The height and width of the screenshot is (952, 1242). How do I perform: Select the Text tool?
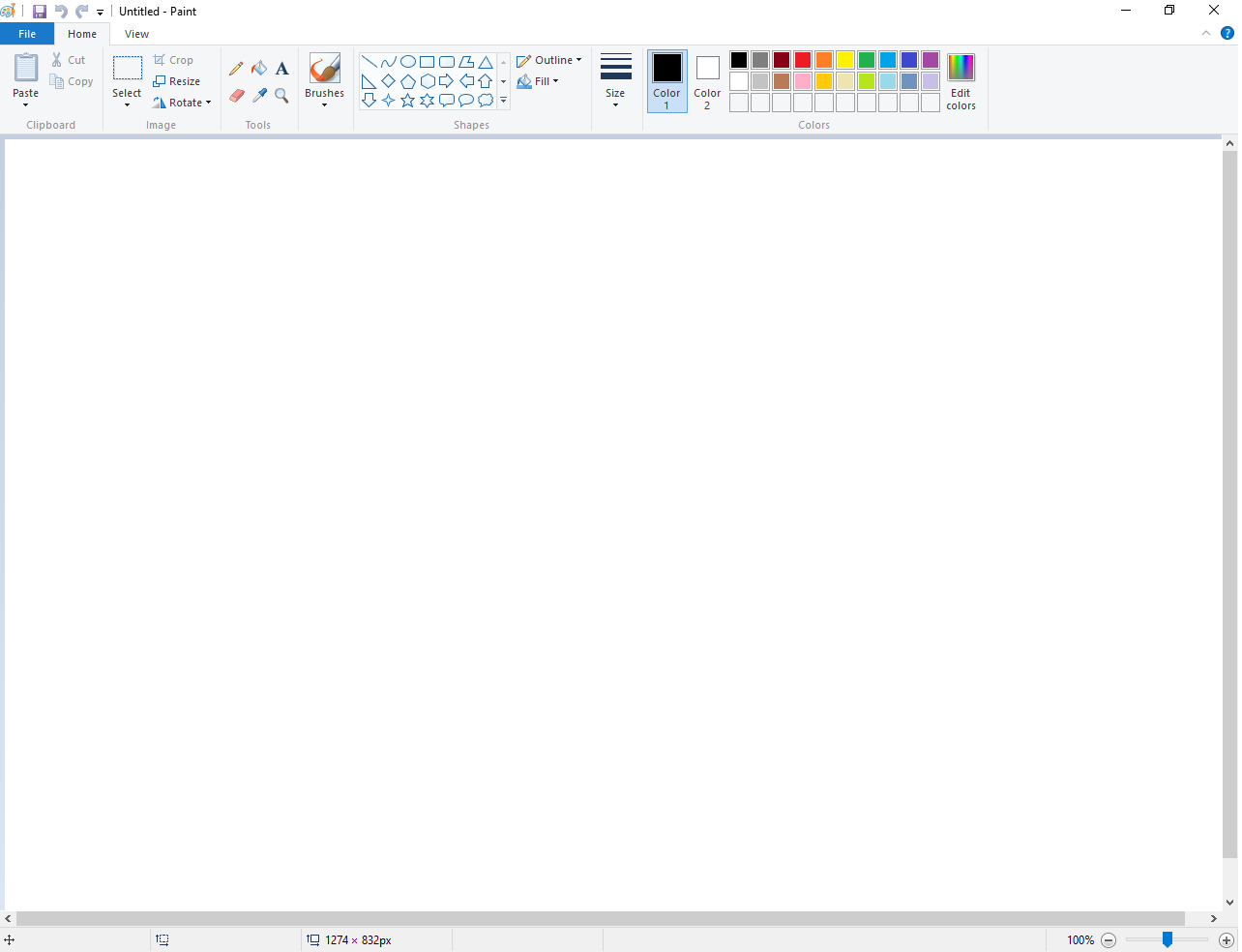[x=282, y=69]
